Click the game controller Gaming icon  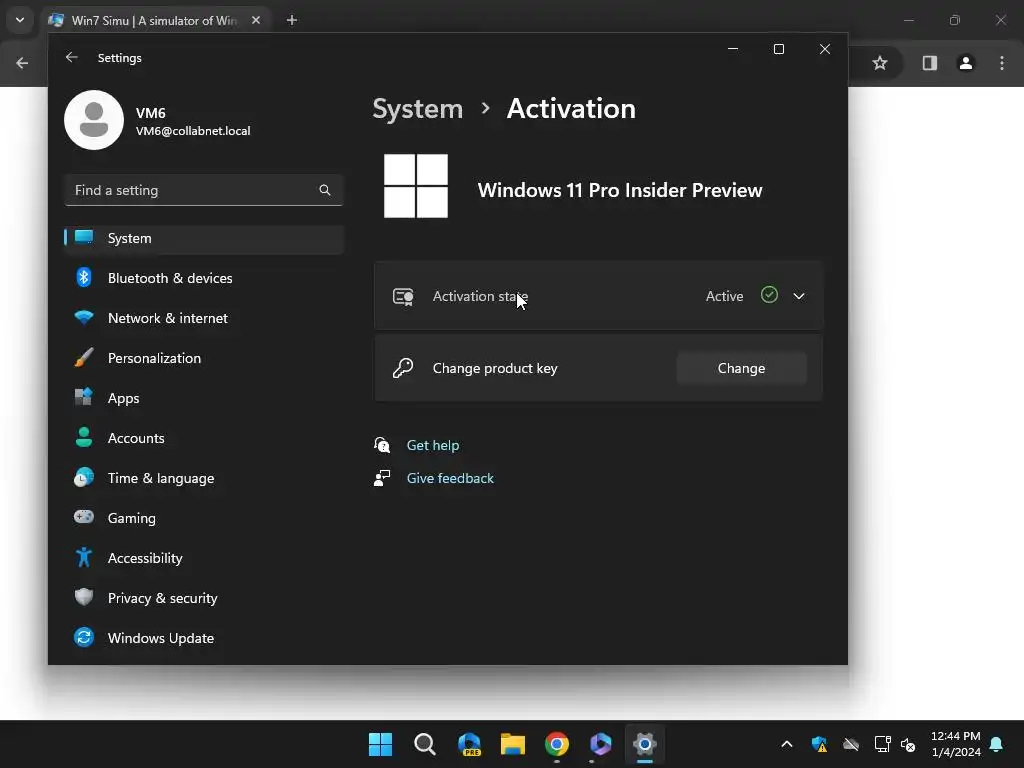84,517
